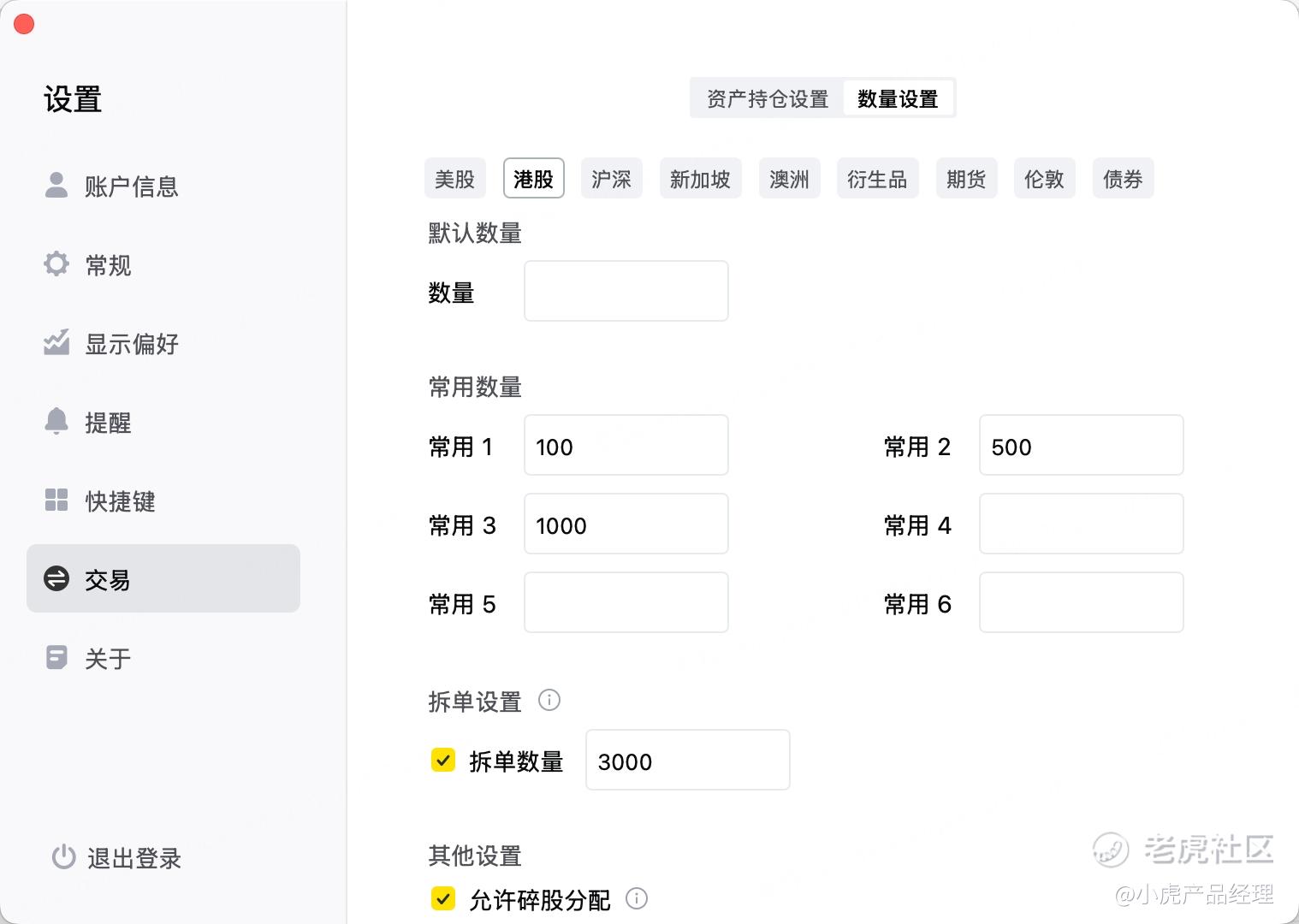This screenshot has width=1299, height=924.
Task: Switch to the 期货 market tab
Action: click(x=966, y=179)
